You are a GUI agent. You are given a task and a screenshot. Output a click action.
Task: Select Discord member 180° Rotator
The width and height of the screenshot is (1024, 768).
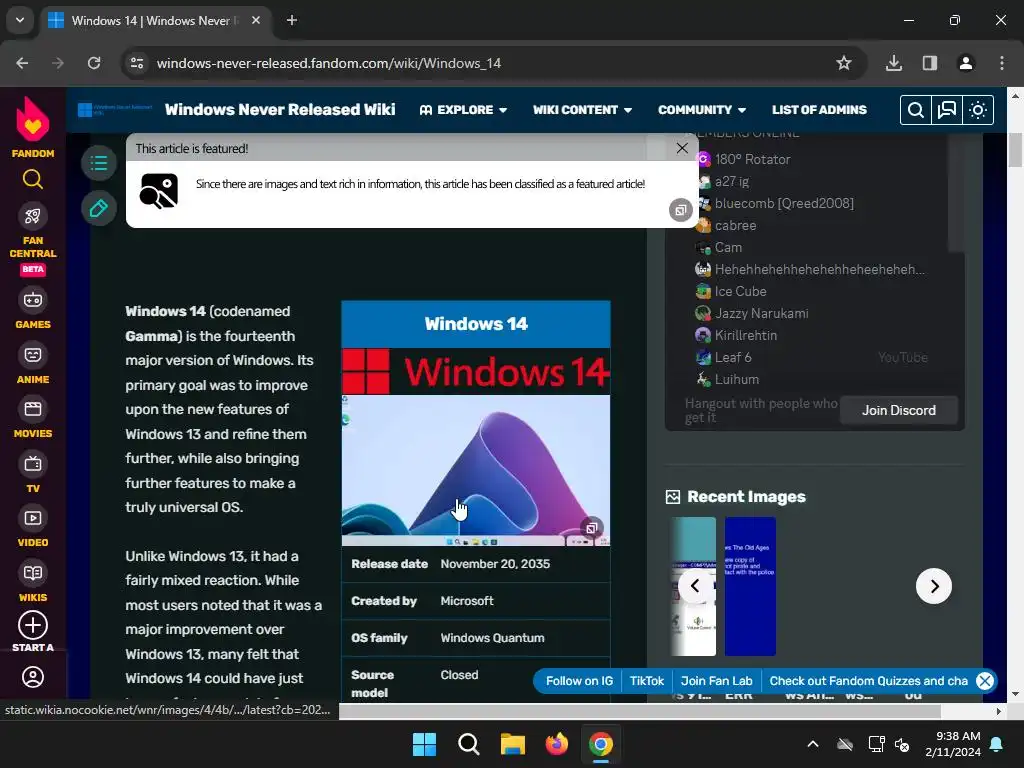[752, 159]
